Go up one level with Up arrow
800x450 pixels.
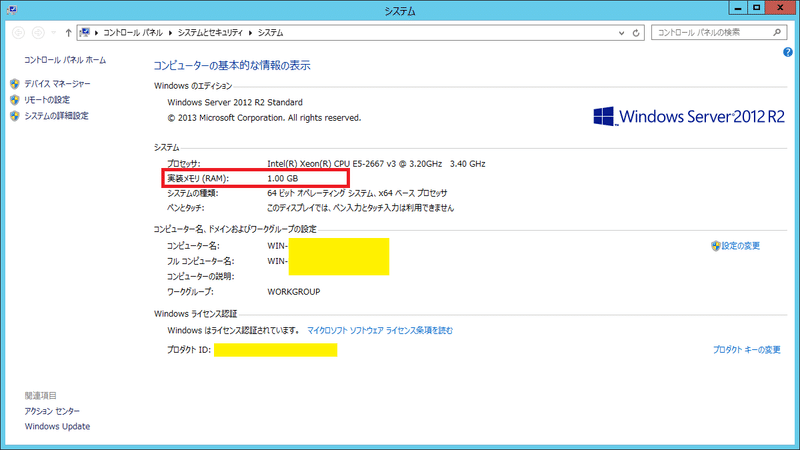coord(68,33)
